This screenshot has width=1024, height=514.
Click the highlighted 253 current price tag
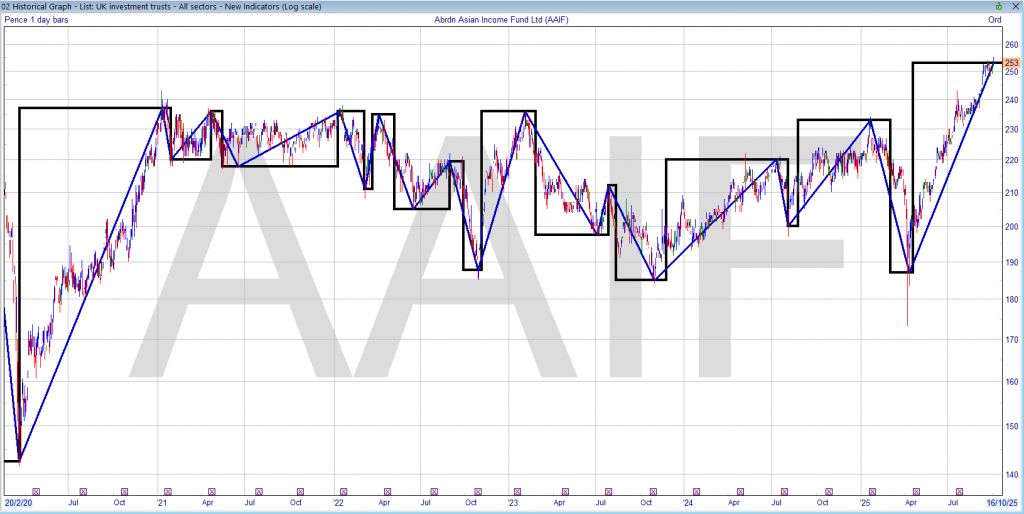point(1010,63)
